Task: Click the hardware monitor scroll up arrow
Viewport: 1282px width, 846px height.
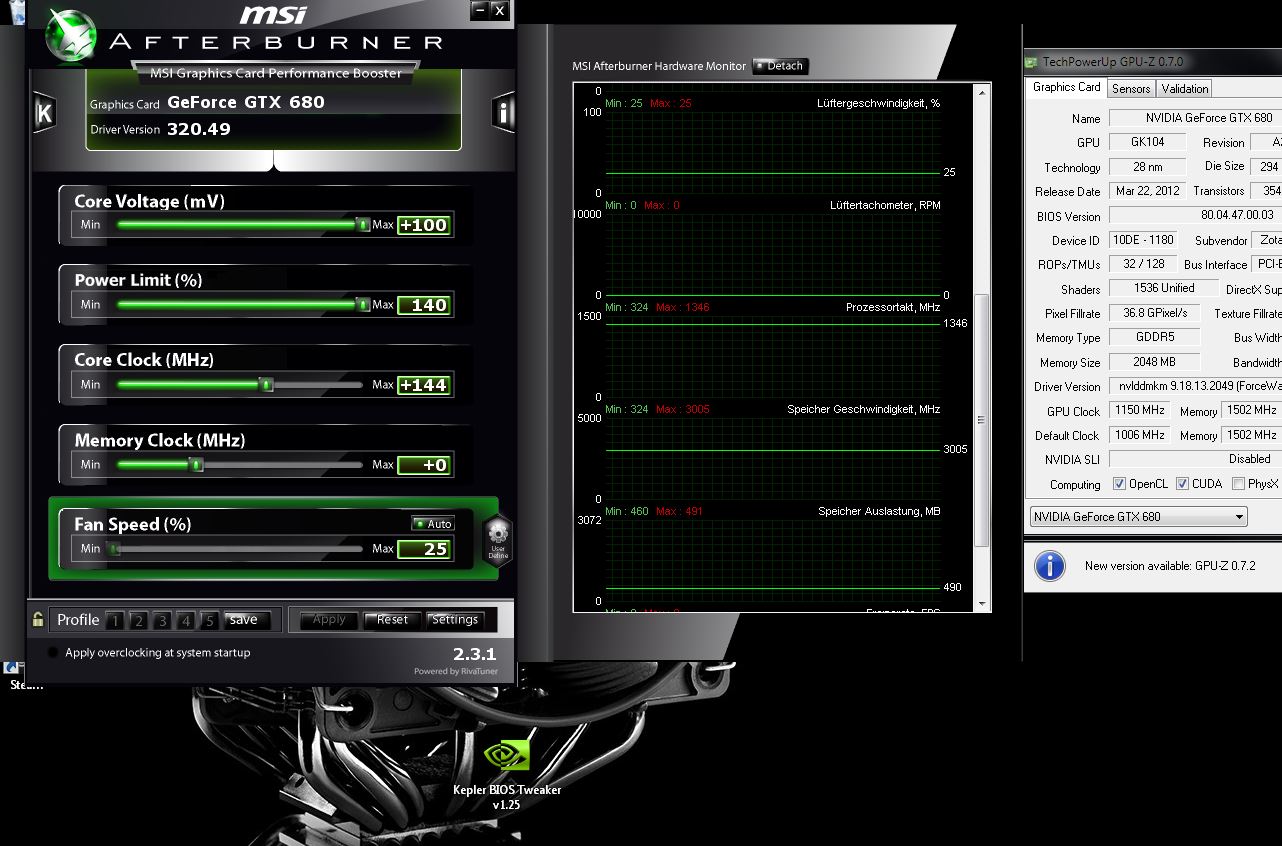Action: pyautogui.click(x=982, y=91)
